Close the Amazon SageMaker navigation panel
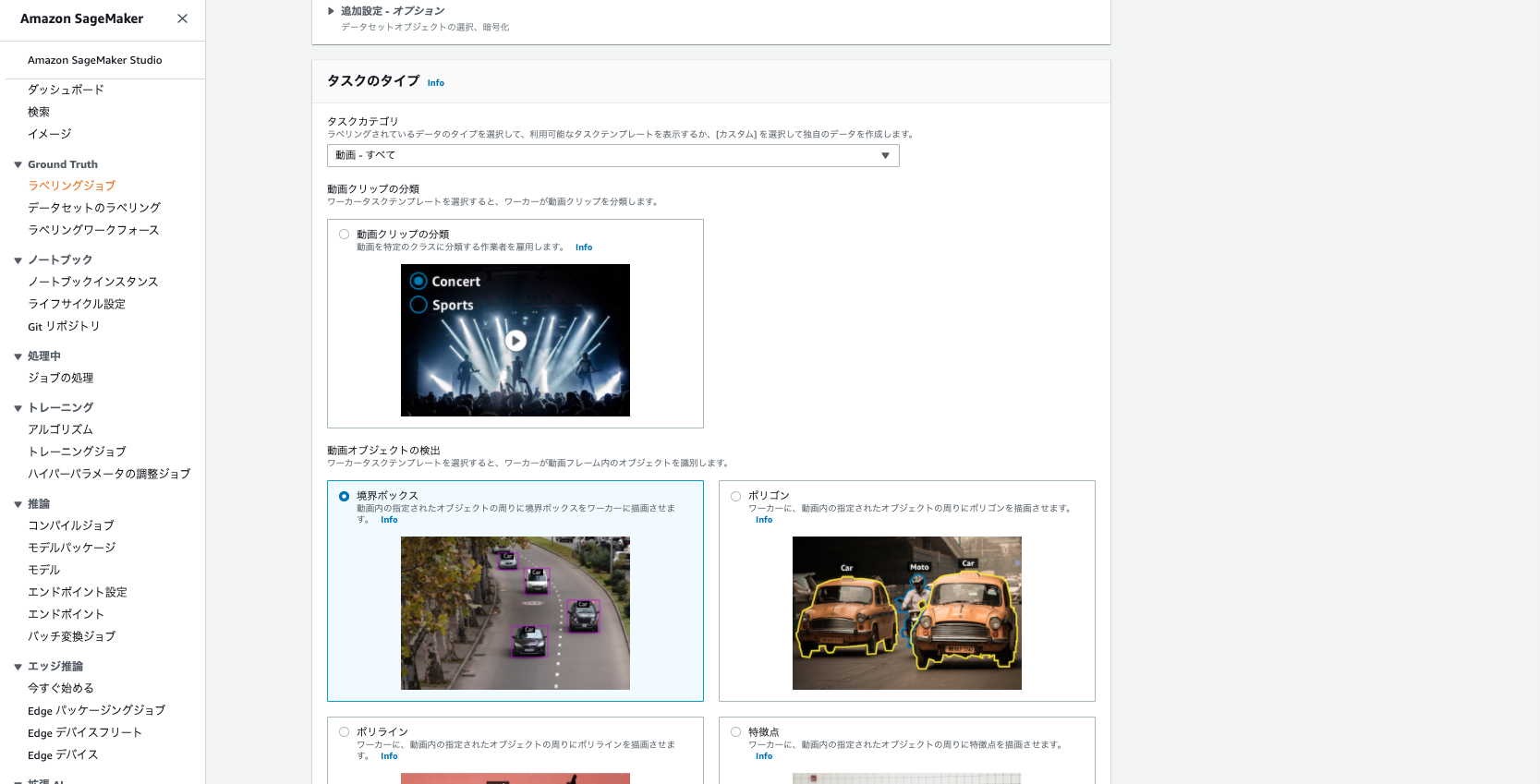1540x784 pixels. pos(182,18)
